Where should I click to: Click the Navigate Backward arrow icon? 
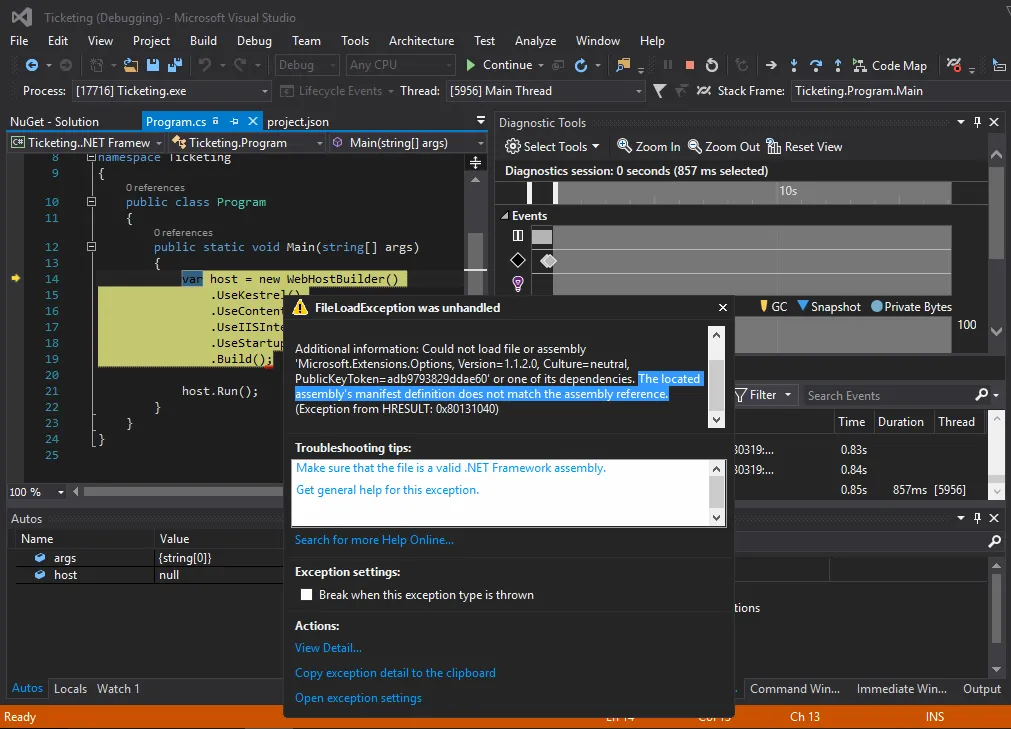[x=32, y=66]
